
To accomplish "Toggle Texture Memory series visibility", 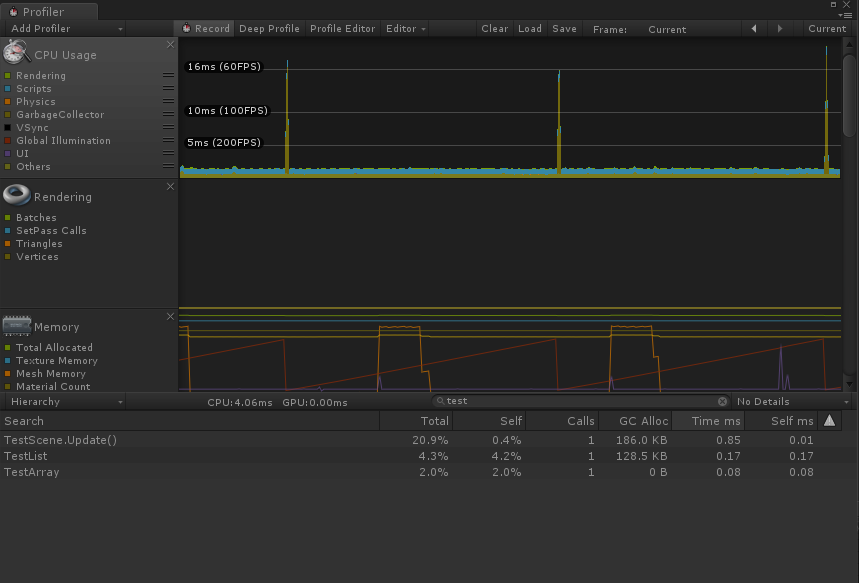I will [x=8, y=361].
